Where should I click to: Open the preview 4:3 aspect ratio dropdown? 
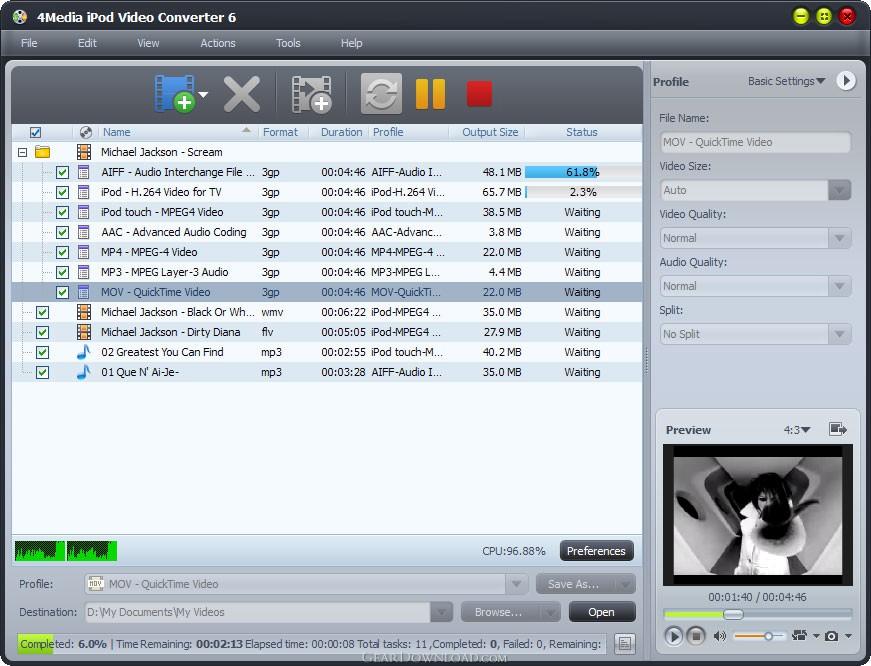797,429
